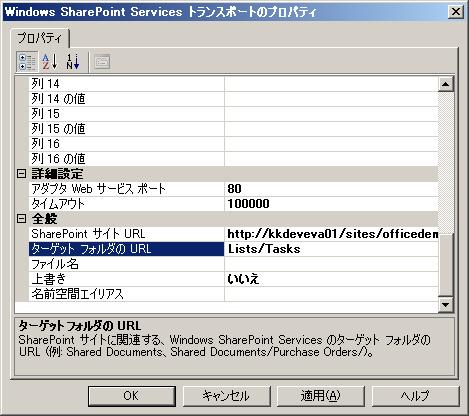Open the Property Pages toolbar icon
This screenshot has width=469, height=416.
(102, 62)
